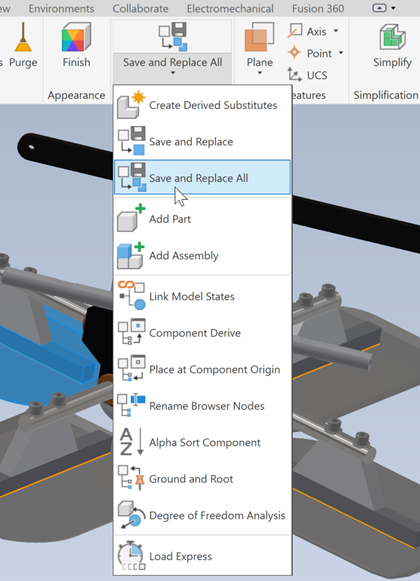420x581 pixels.
Task: Click the UCS tool
Action: (x=307, y=75)
